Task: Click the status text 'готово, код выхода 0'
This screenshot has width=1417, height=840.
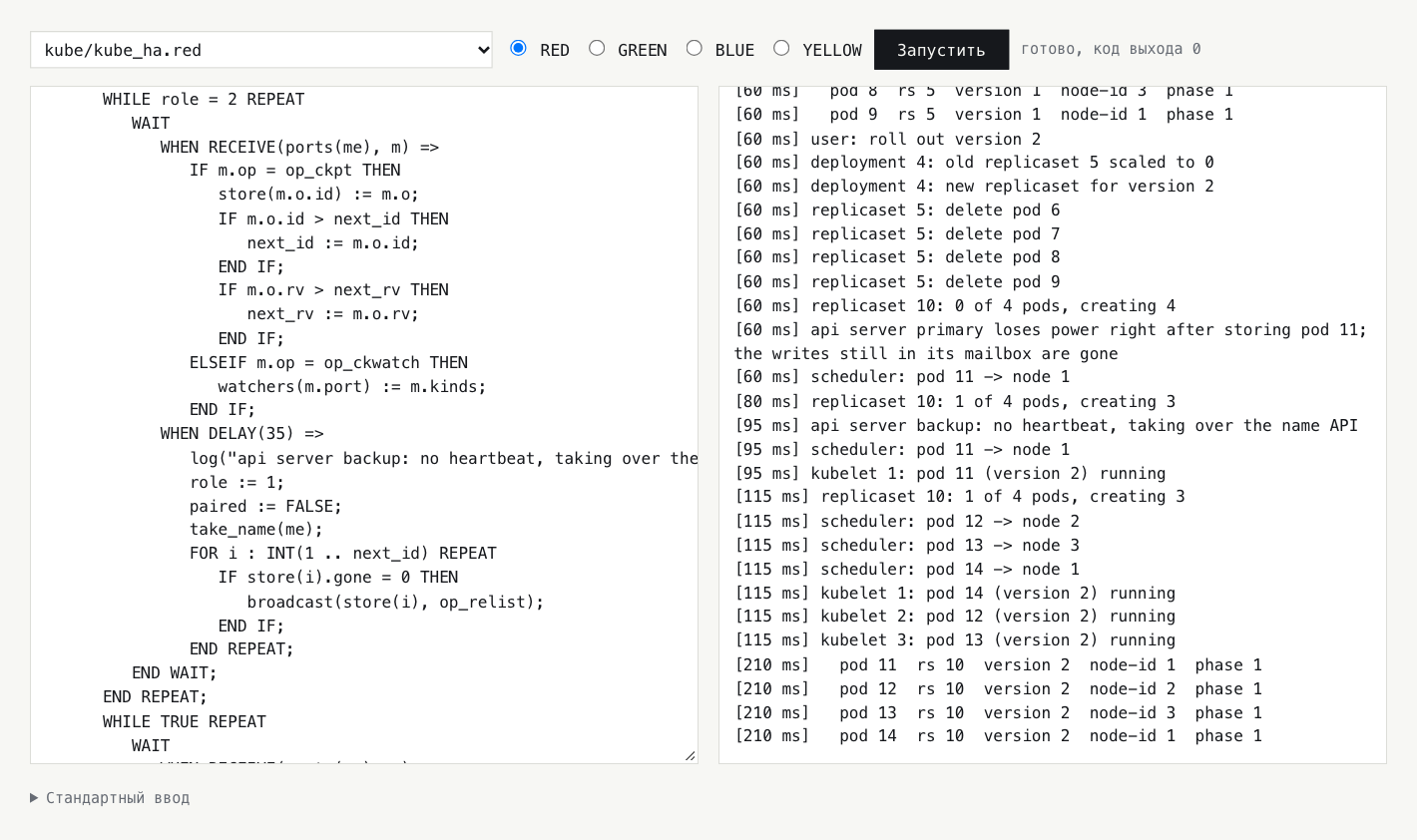Action: click(1111, 49)
